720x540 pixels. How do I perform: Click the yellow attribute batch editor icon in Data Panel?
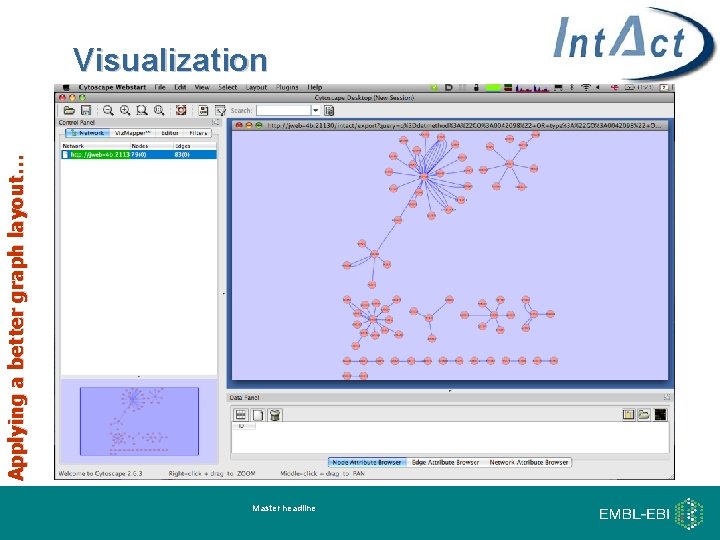click(x=628, y=415)
